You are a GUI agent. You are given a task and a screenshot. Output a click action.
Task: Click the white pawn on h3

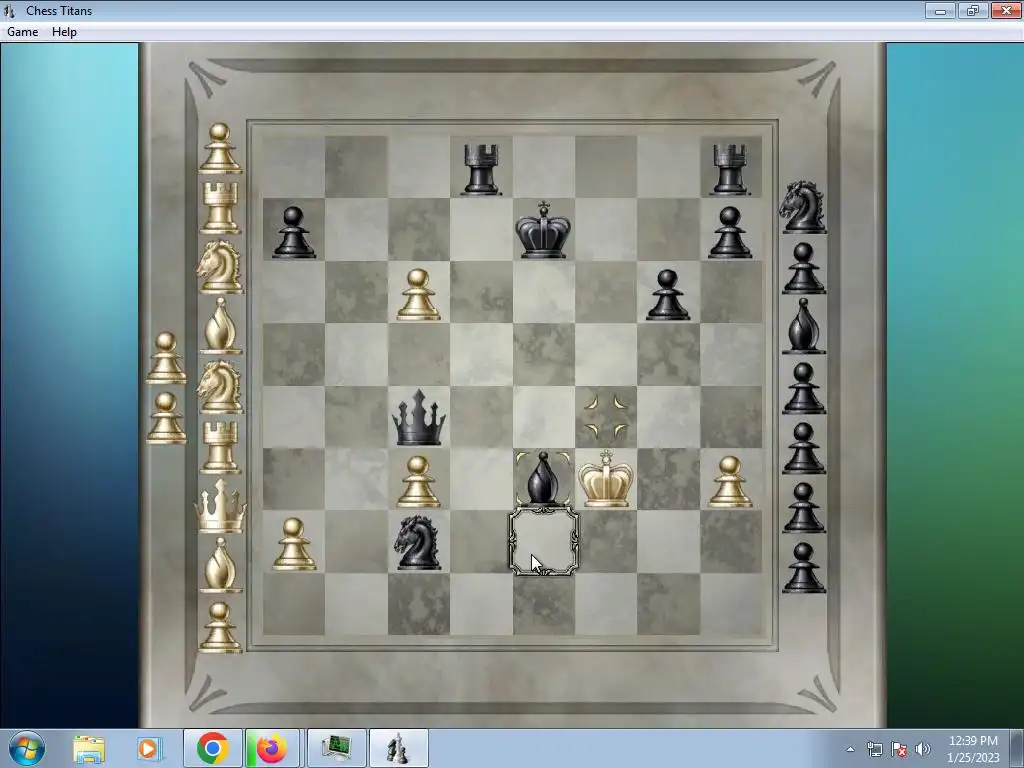click(730, 482)
